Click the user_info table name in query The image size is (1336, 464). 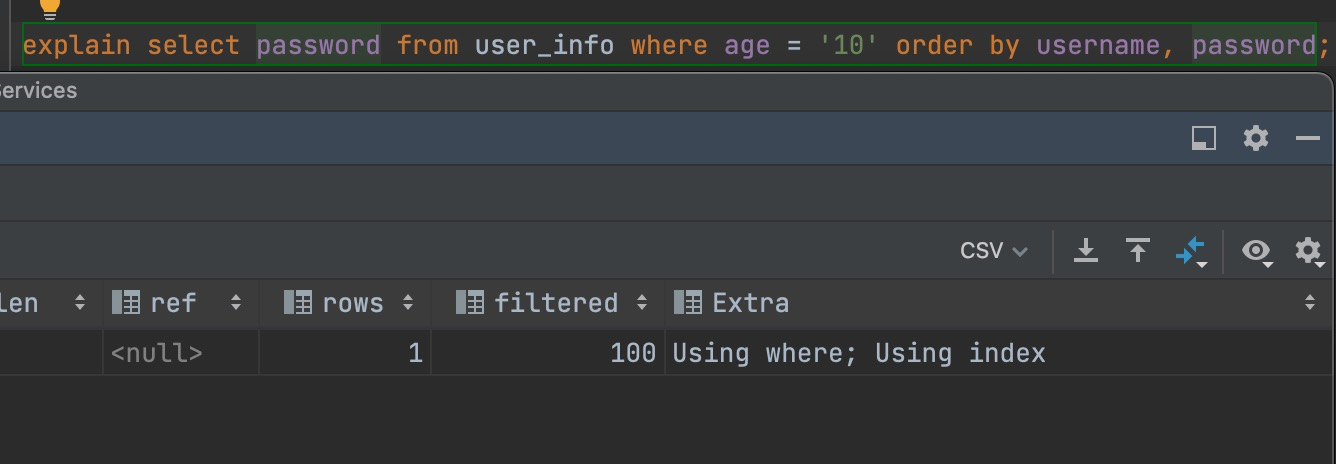tap(545, 45)
